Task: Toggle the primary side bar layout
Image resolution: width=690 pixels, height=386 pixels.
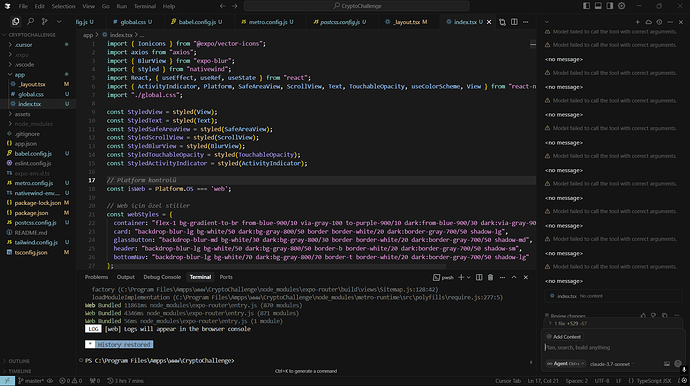Action: pos(587,6)
